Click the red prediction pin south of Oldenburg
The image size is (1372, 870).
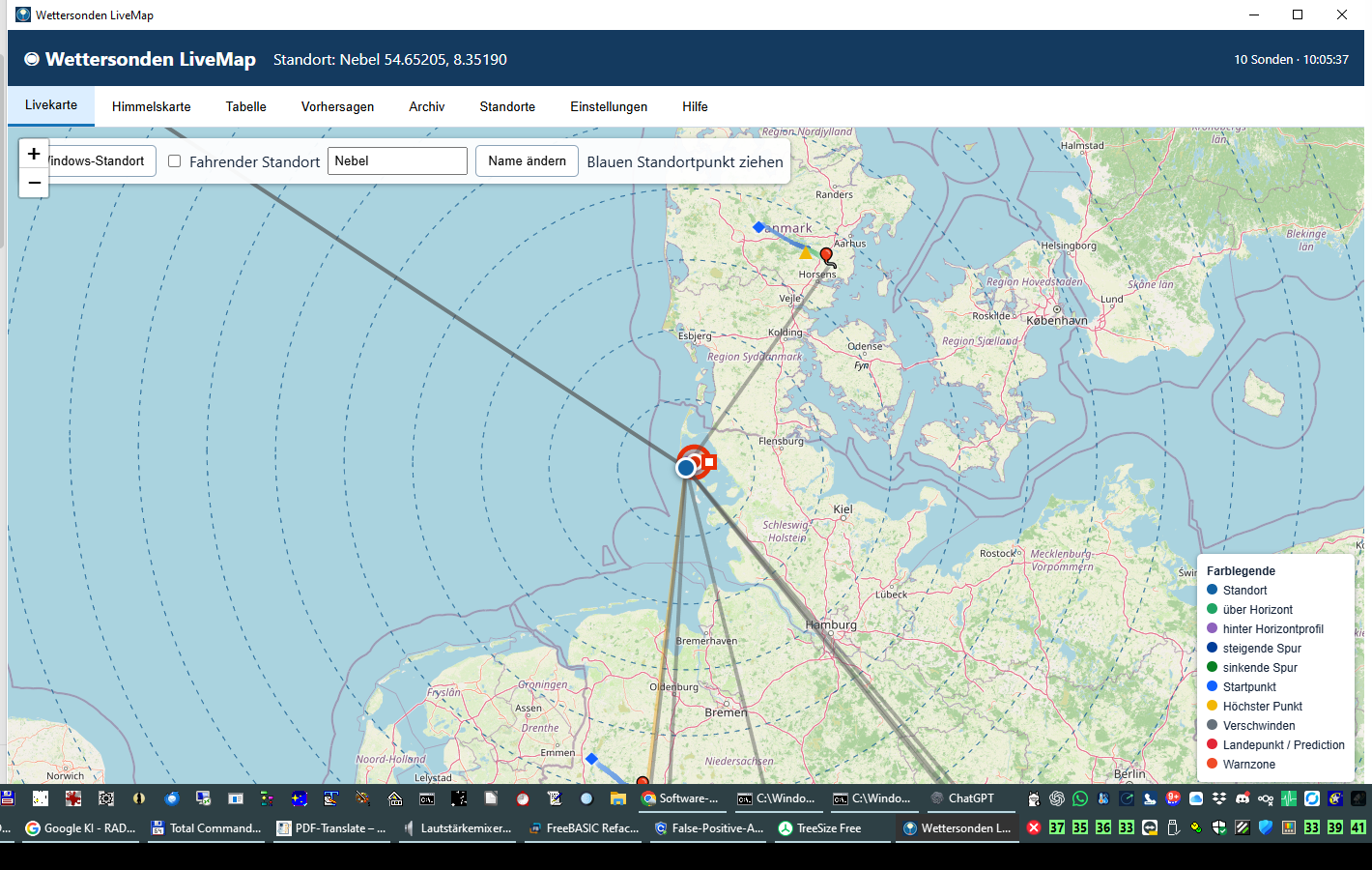pyautogui.click(x=643, y=781)
